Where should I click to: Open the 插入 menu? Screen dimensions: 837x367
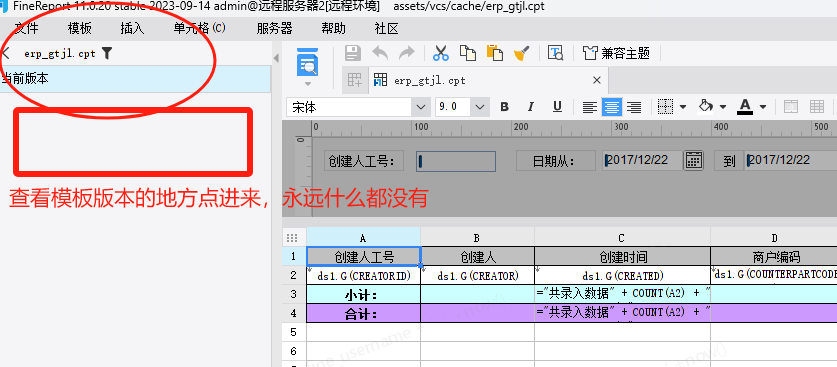click(132, 29)
